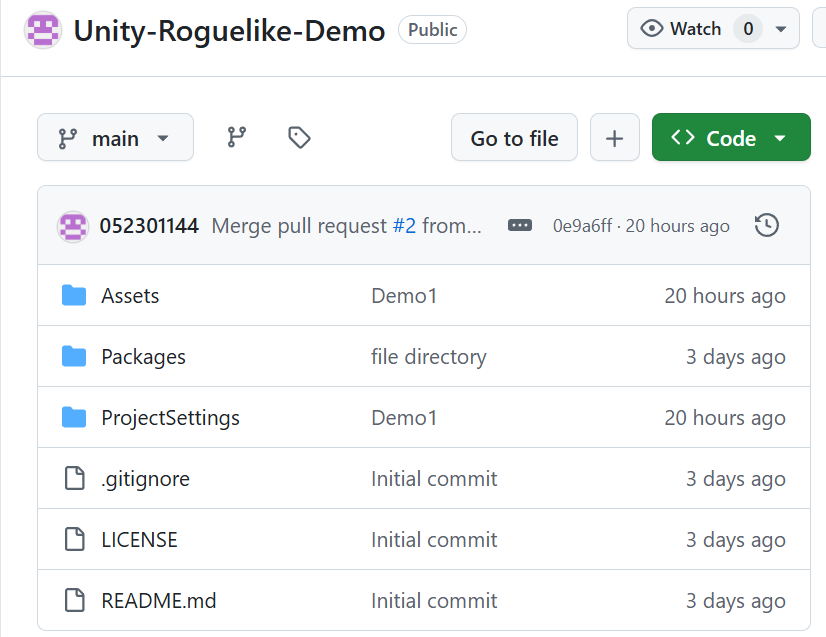Click 'file directory' commit message in Packages row
The width and height of the screenshot is (826, 637).
click(429, 357)
